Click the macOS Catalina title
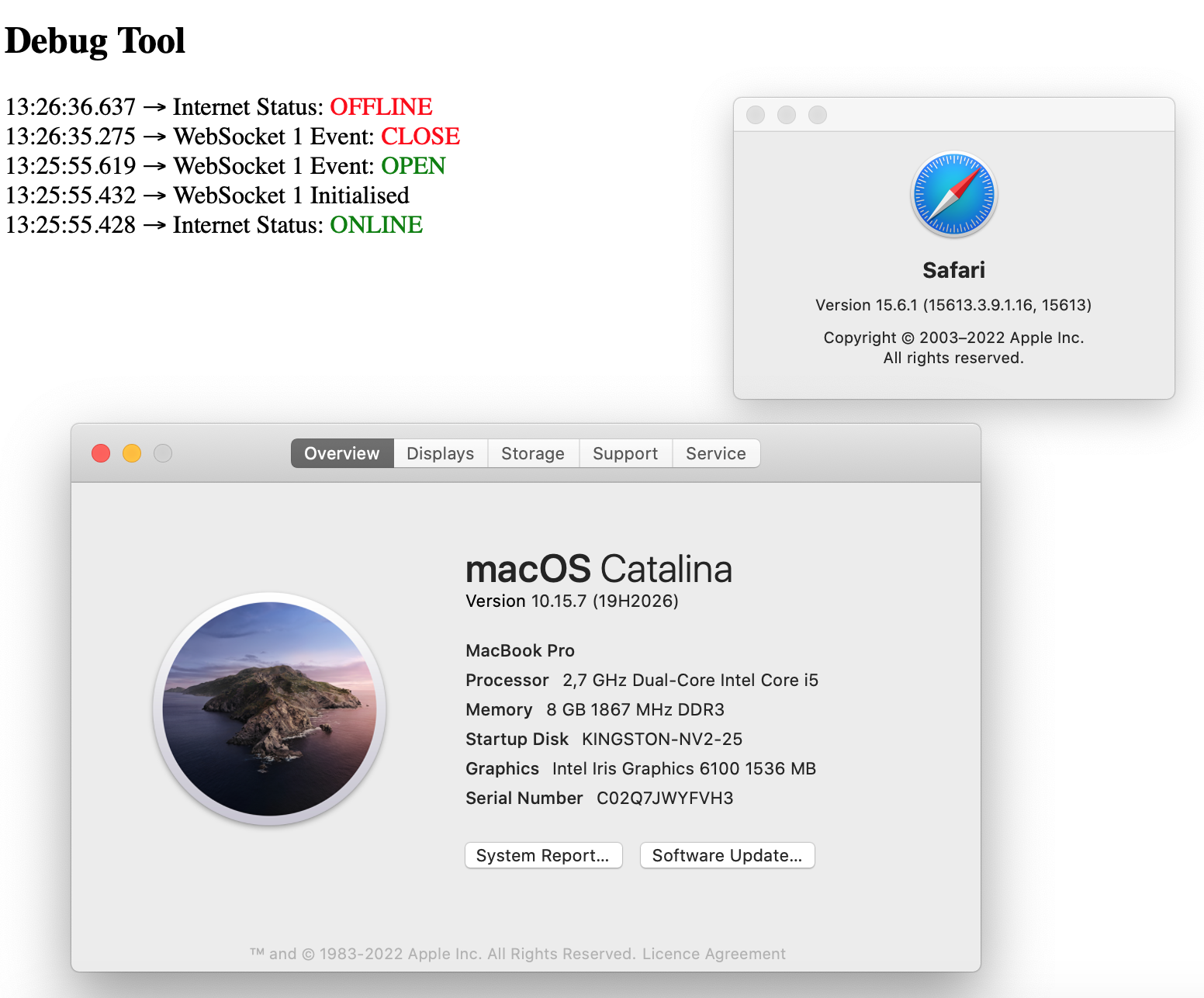Screen dimensions: 1204x998 point(599,569)
